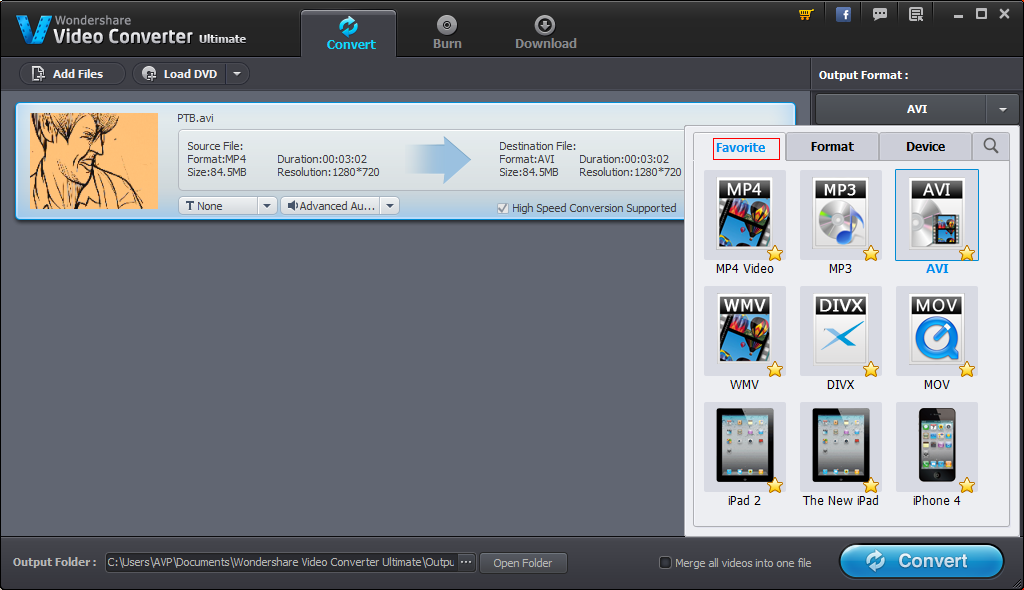1024x590 pixels.
Task: Toggle the favorite star on MOV
Action: pos(967,369)
